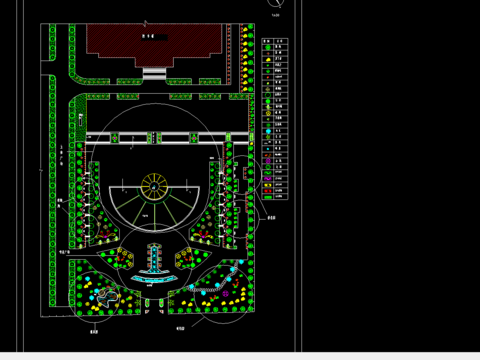Viewport: 480px width, 360px height.
Task: Click the white semicircular plaza outline
Action: (x=155, y=208)
